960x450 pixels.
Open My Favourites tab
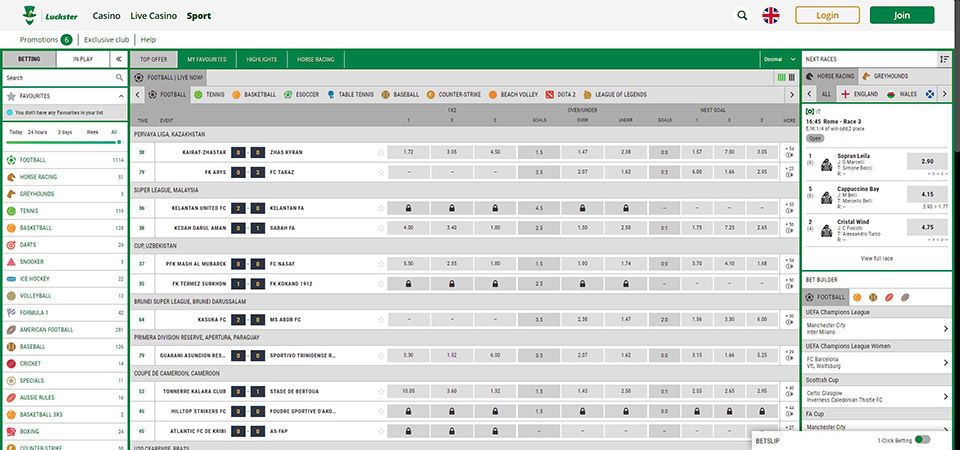pos(206,59)
